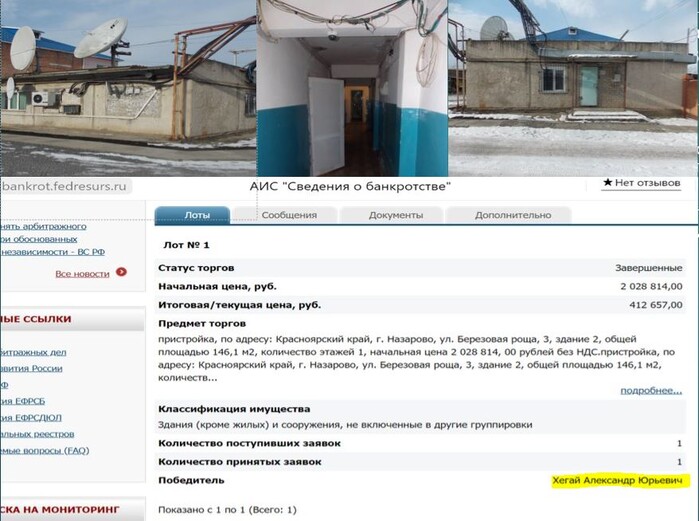Expand lot description via подробнее link
Viewport: 699px width, 521px height.
click(651, 390)
